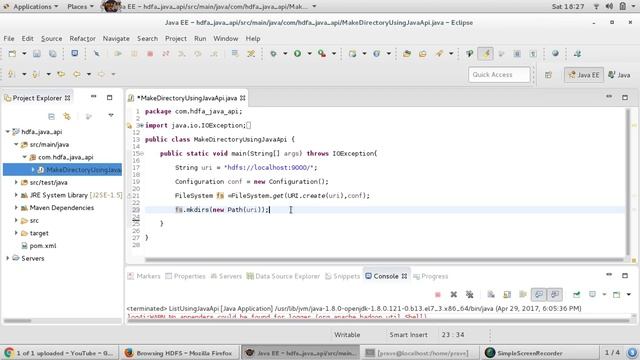Click Remove All Terminated Launches icon
Screen dimensions: 640x360
tap(469, 294)
